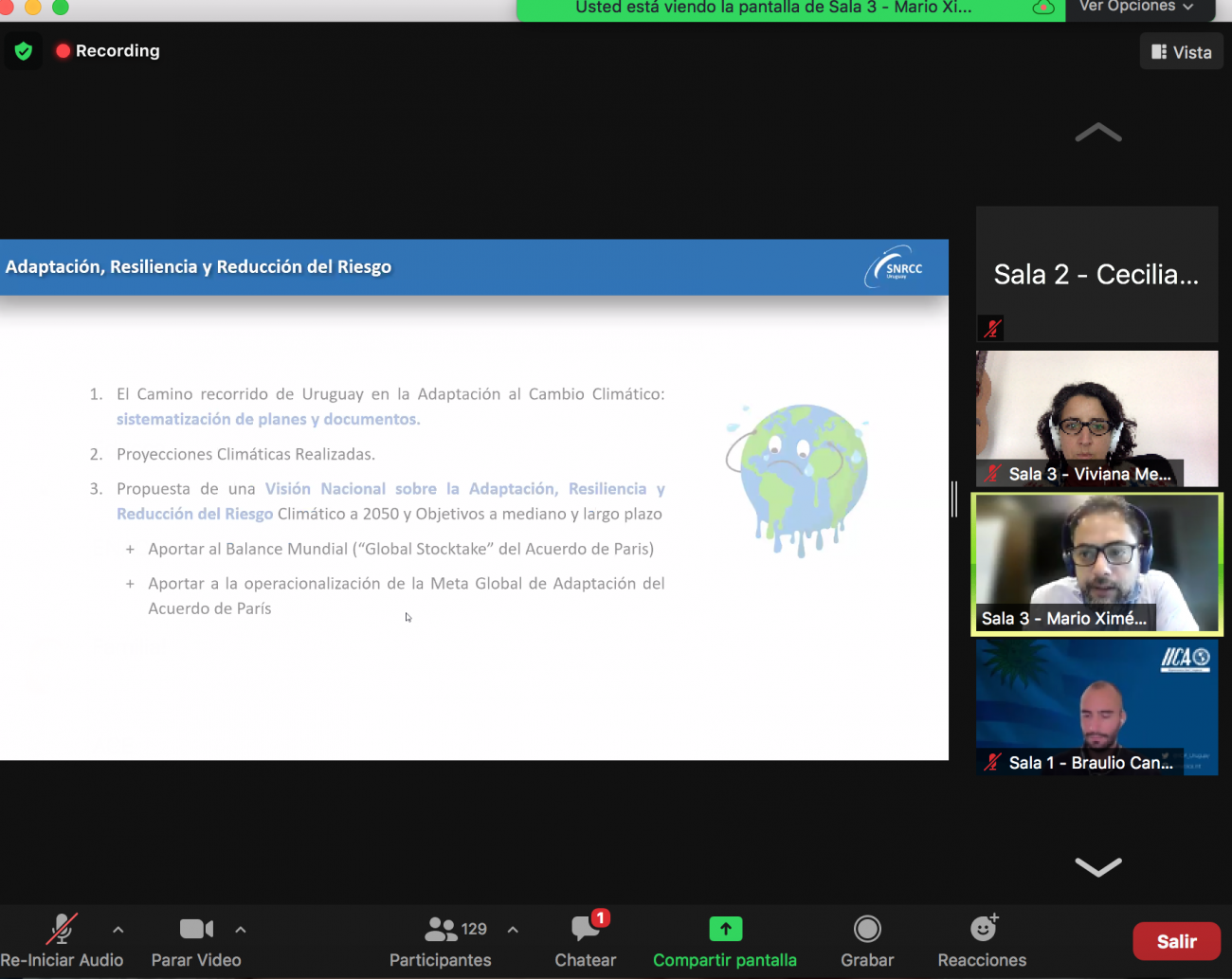Open the Chatear chat icon
Image resolution: width=1232 pixels, height=979 pixels.
[586, 929]
